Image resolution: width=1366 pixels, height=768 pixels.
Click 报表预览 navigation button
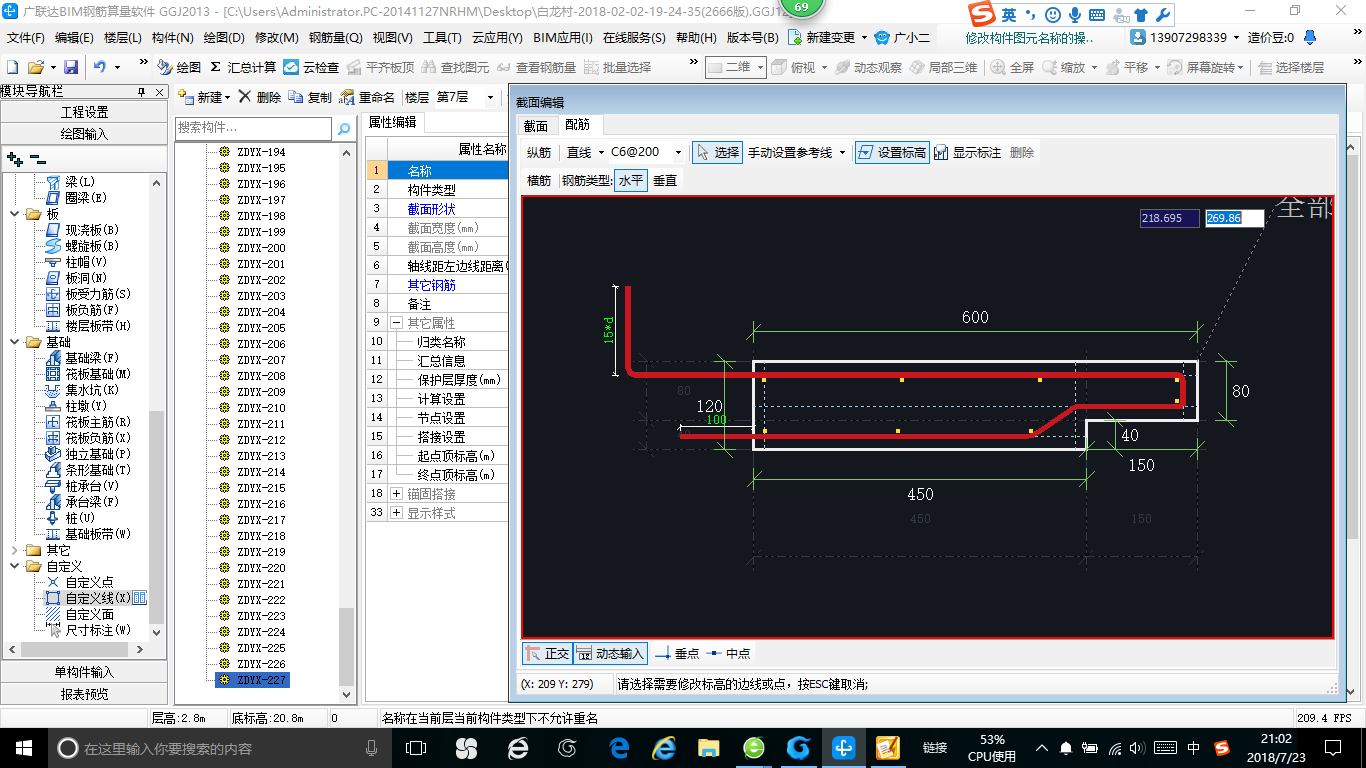click(x=84, y=694)
